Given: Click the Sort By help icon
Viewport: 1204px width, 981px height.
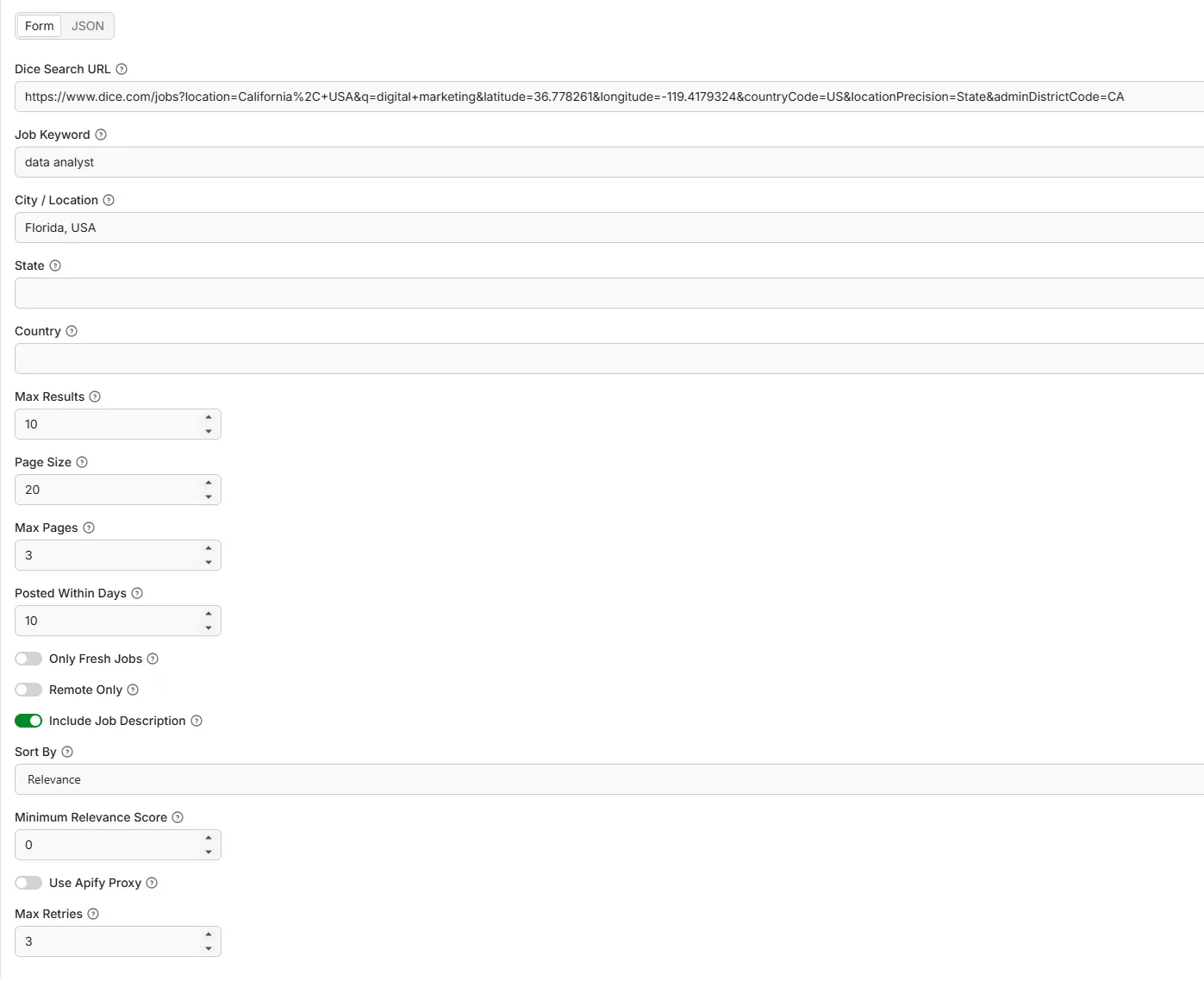Looking at the screenshot, I should 67,752.
